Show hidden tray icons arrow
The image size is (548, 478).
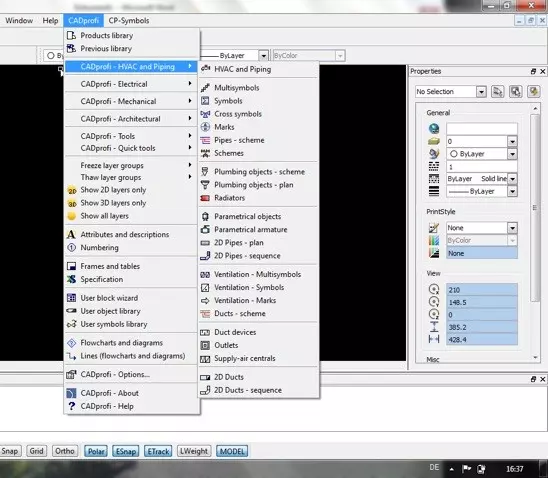452,469
